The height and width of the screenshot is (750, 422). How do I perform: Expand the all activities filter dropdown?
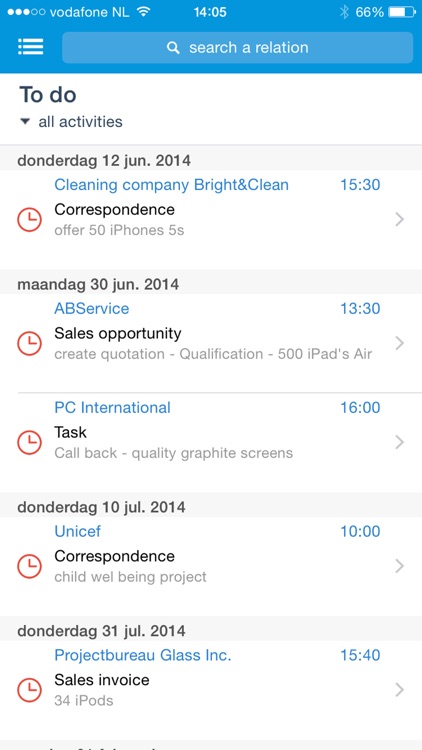click(x=71, y=121)
